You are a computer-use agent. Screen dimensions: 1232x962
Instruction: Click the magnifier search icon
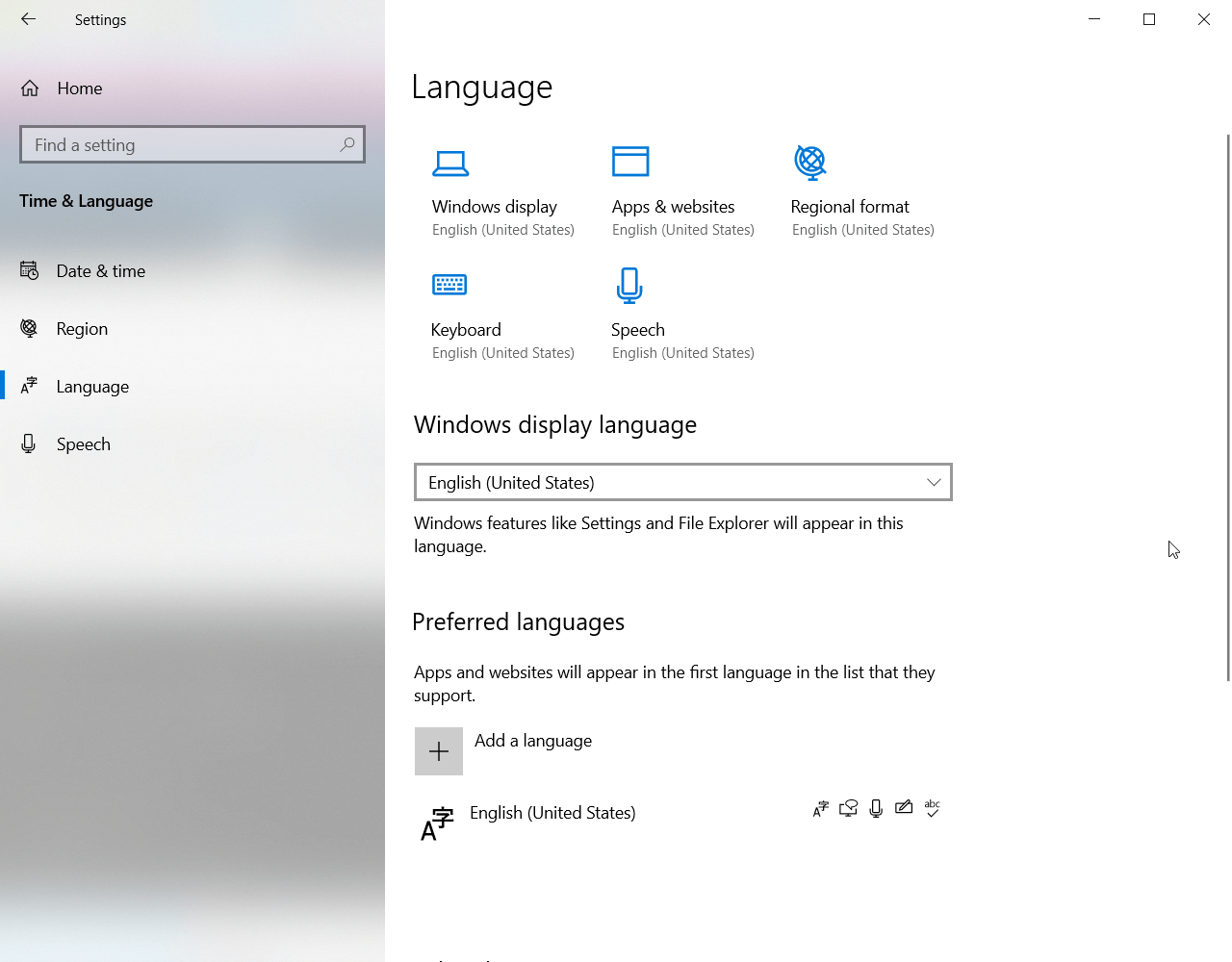[x=347, y=144]
